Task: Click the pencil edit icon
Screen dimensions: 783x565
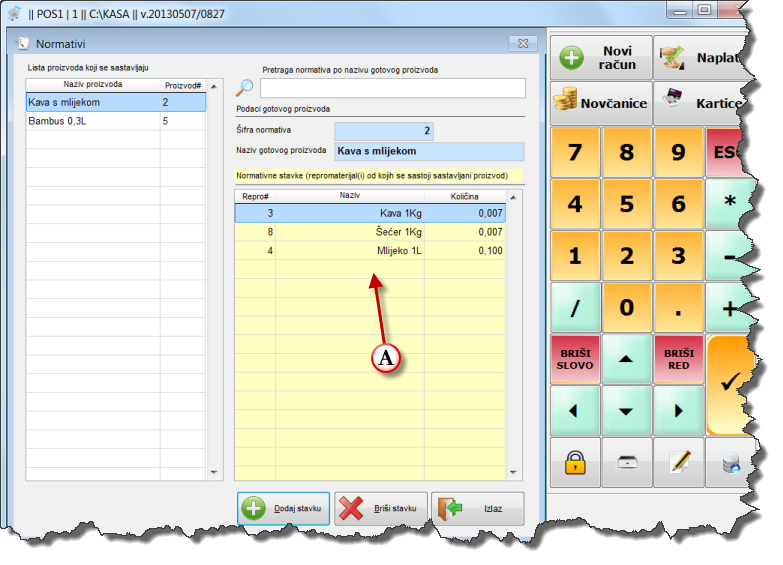Action: [679, 462]
